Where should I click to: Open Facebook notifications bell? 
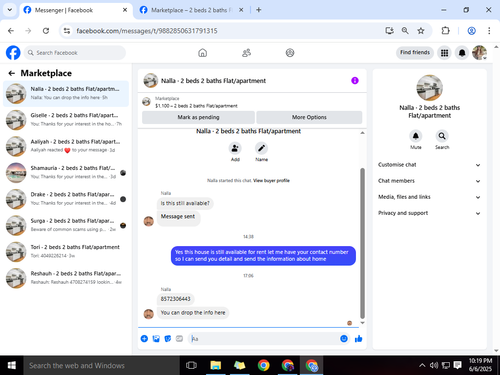pos(462,53)
